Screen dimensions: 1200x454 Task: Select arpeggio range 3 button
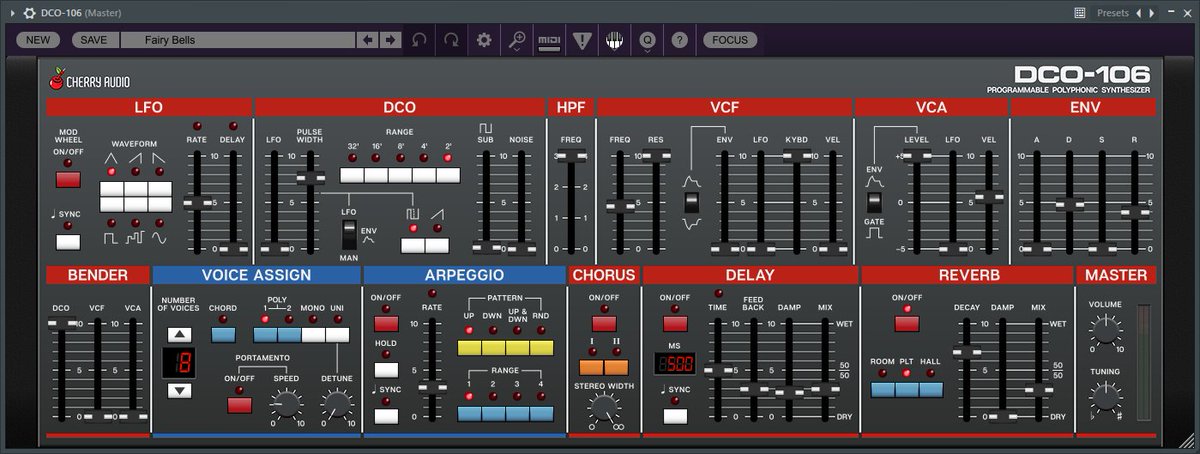tap(518, 414)
